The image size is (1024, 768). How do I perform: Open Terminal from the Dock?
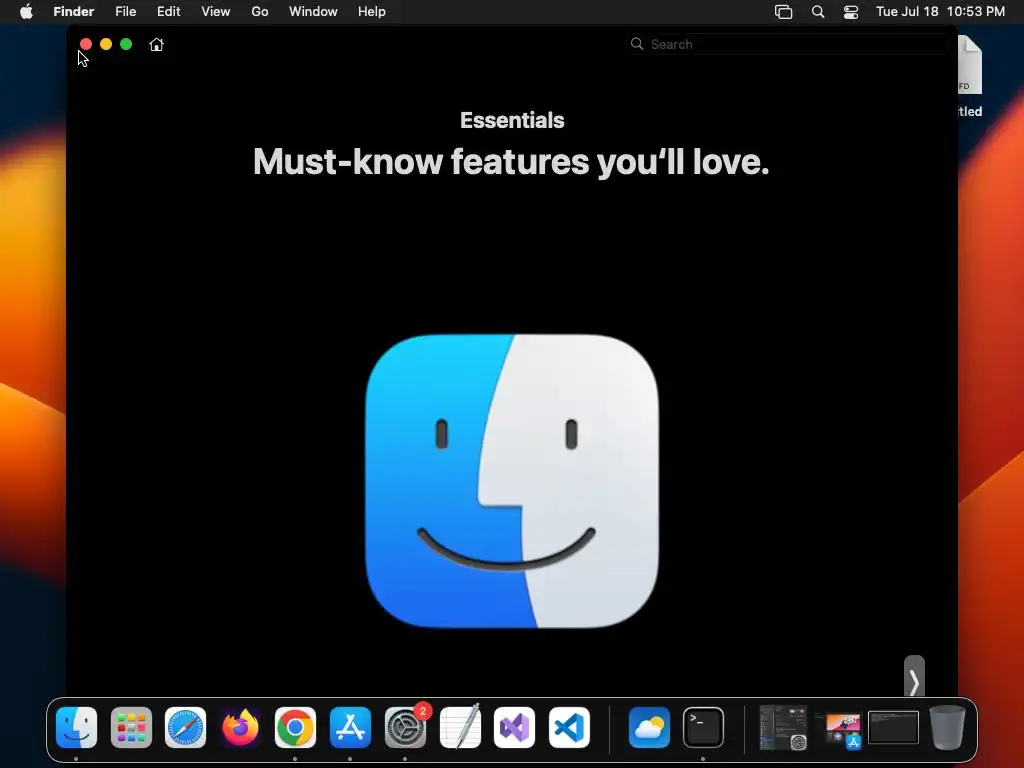tap(703, 728)
